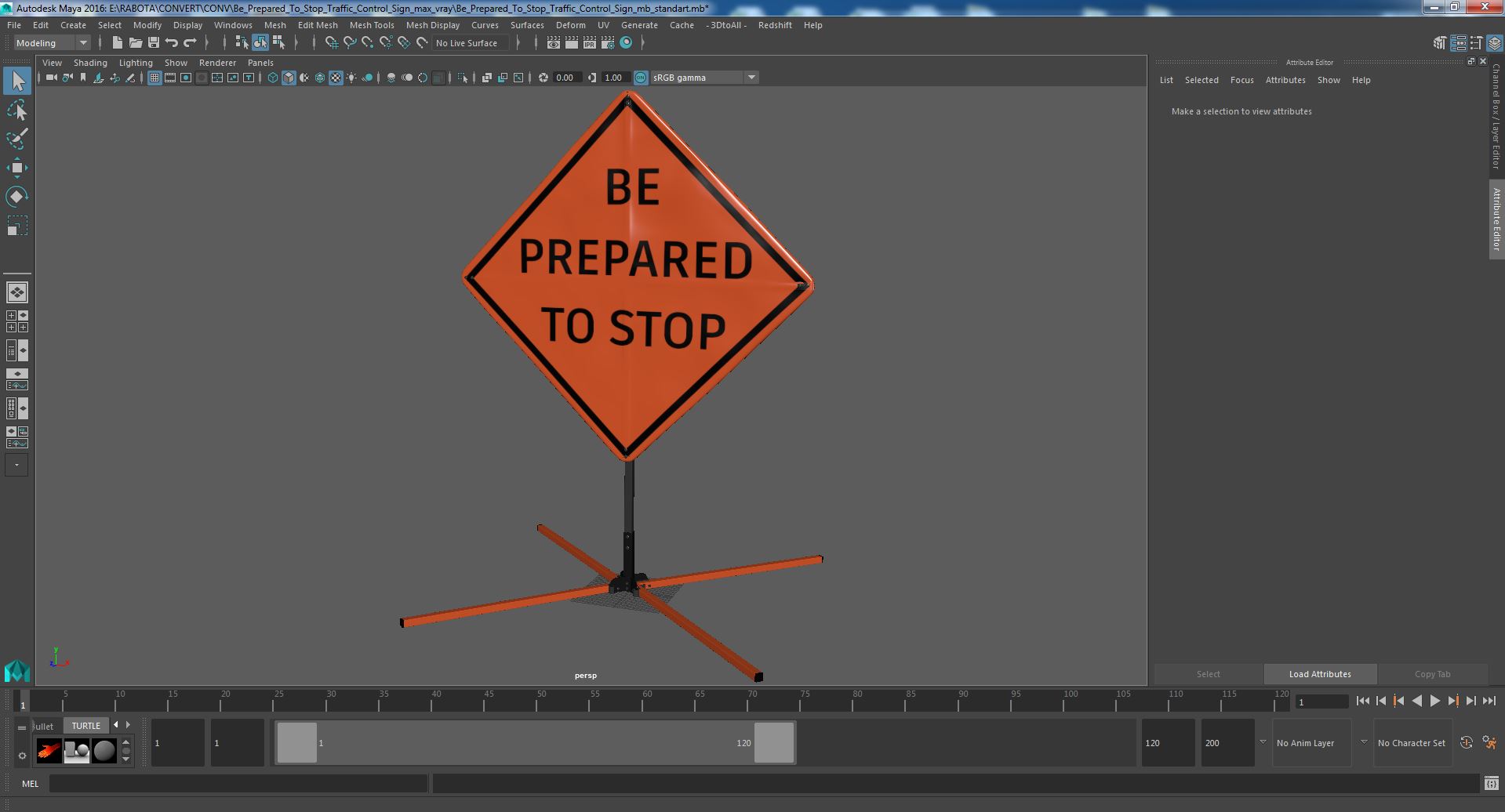The height and width of the screenshot is (812, 1505).
Task: Switch to the TURTLE shelf tab
Action: coord(86,726)
